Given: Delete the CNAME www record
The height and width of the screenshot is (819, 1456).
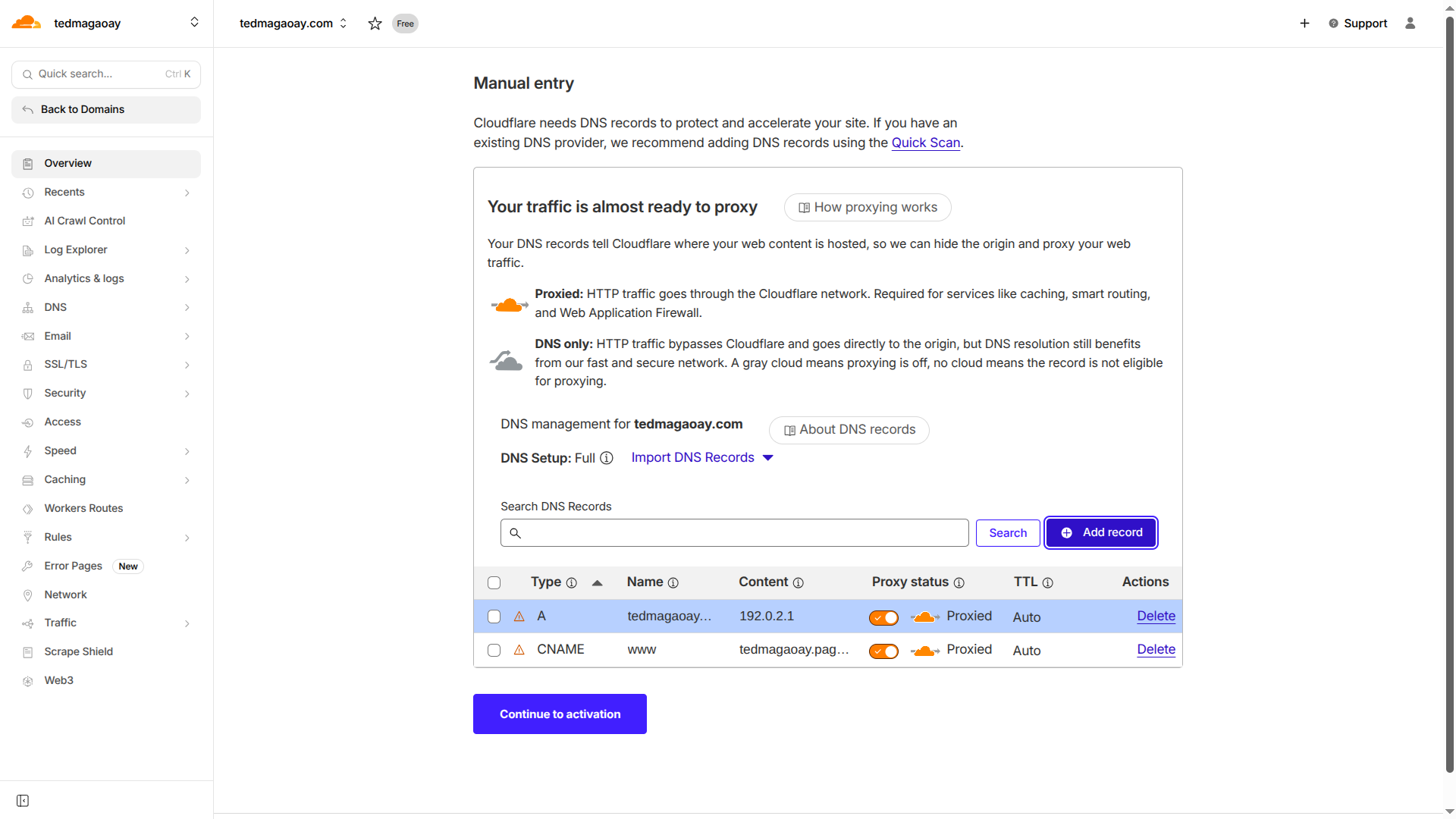Looking at the screenshot, I should pos(1156,649).
